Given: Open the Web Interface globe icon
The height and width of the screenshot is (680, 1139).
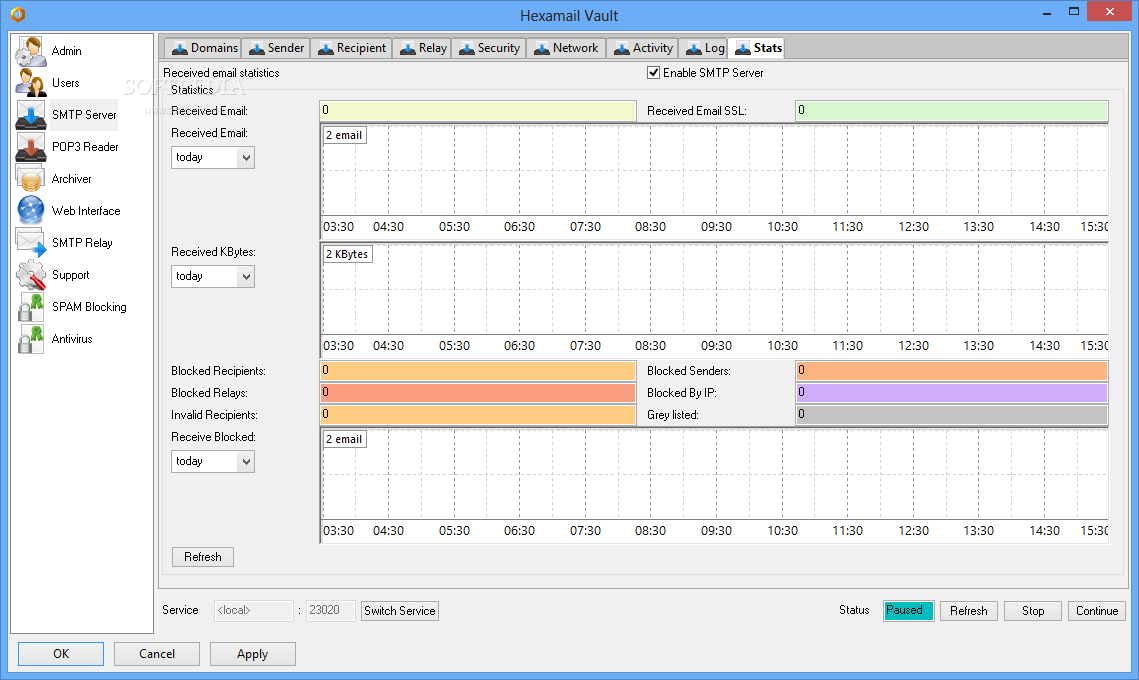Looking at the screenshot, I should (31, 211).
